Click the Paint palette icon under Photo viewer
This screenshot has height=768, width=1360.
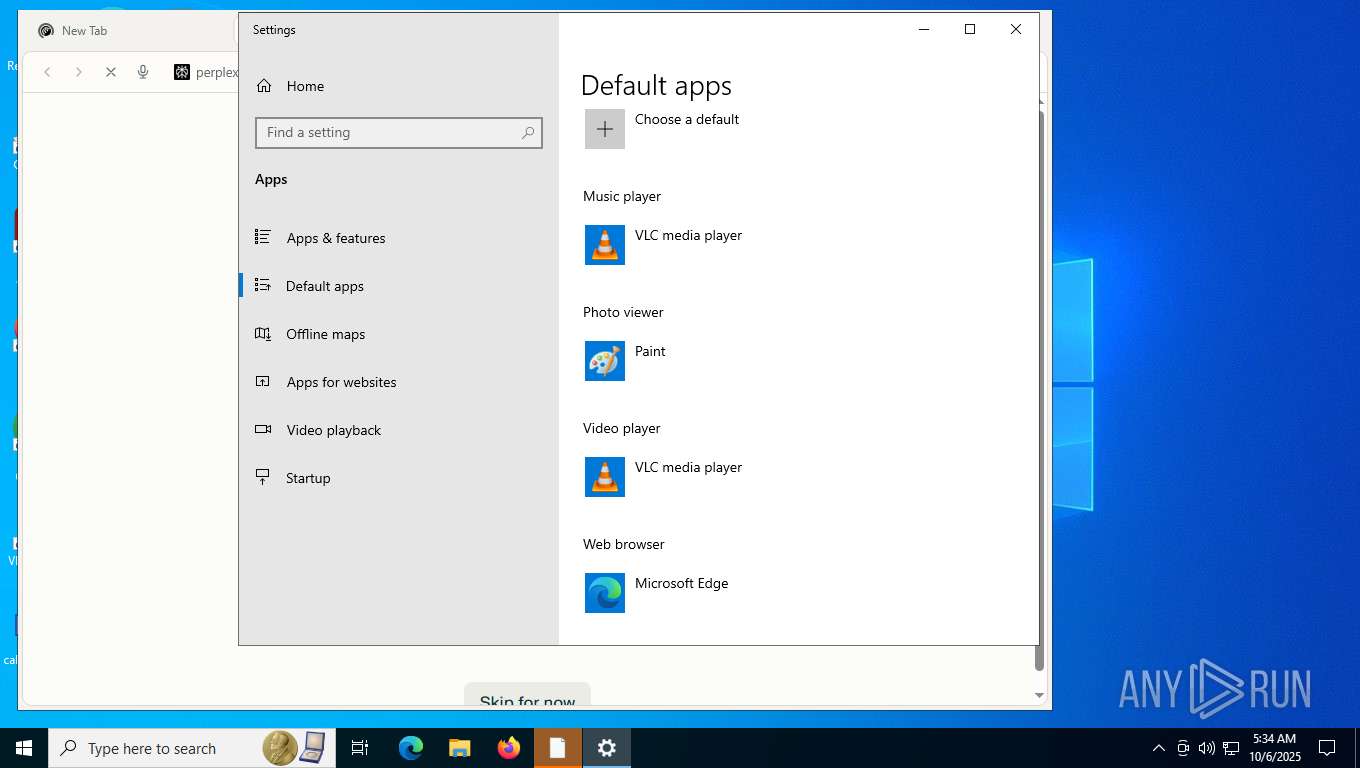[605, 361]
